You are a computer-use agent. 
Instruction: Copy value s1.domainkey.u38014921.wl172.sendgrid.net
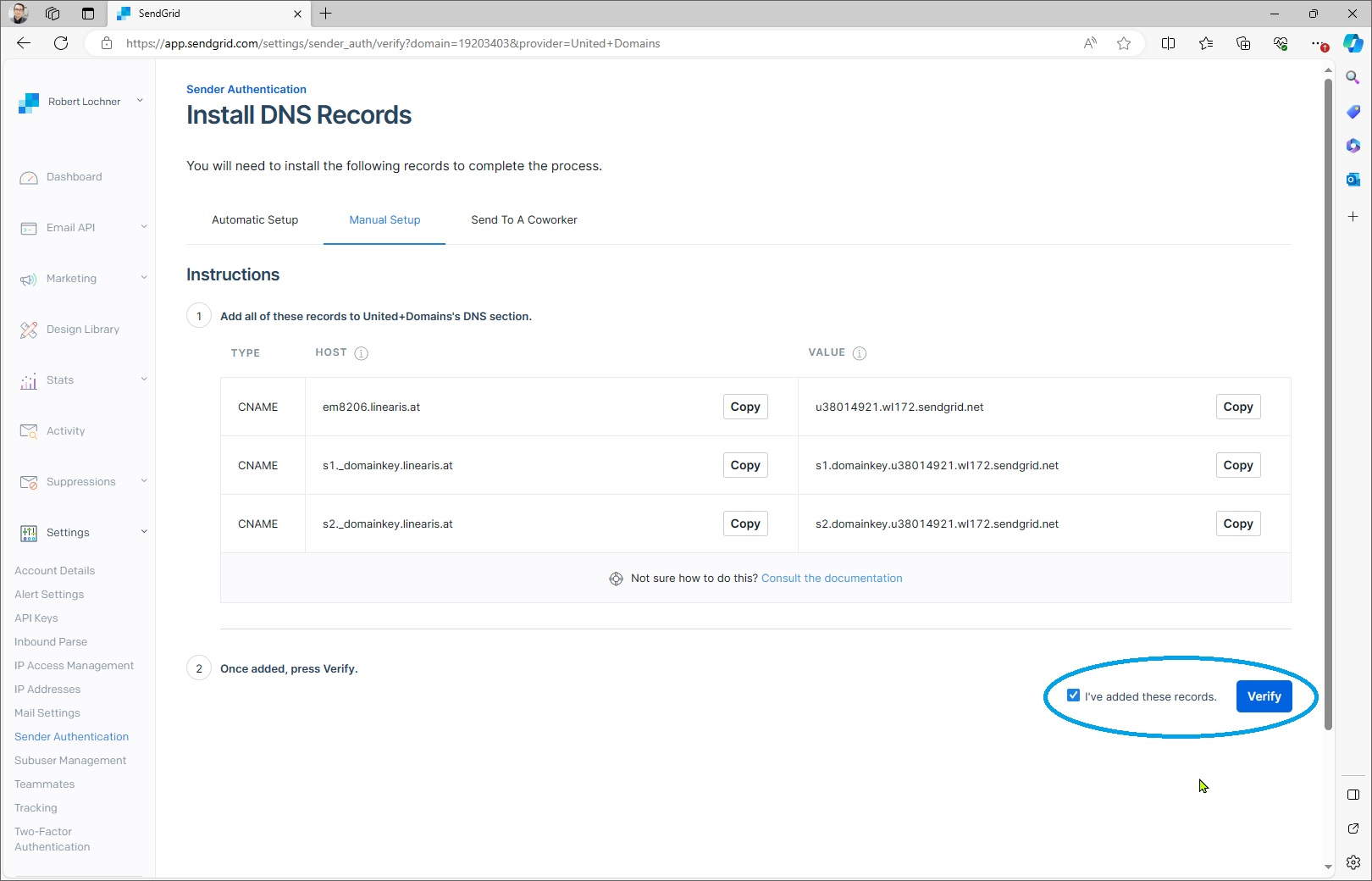pyautogui.click(x=1238, y=465)
